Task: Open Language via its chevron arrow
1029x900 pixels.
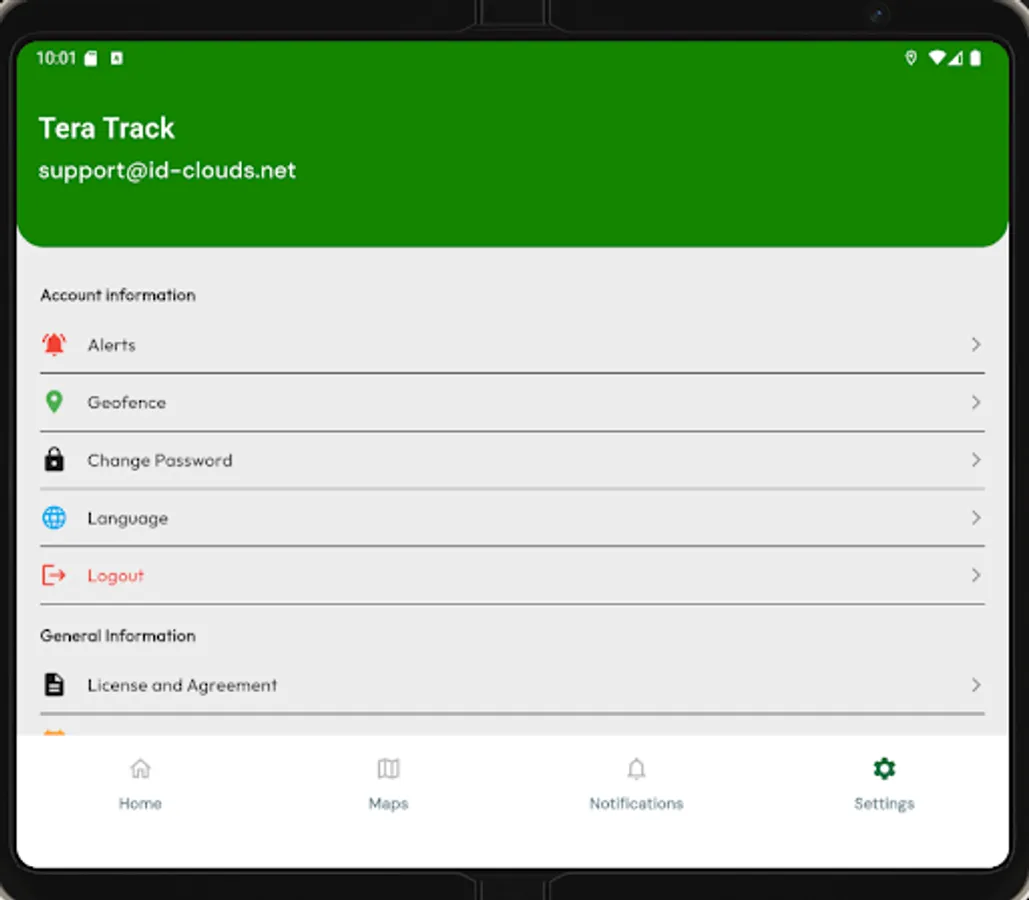Action: point(976,517)
